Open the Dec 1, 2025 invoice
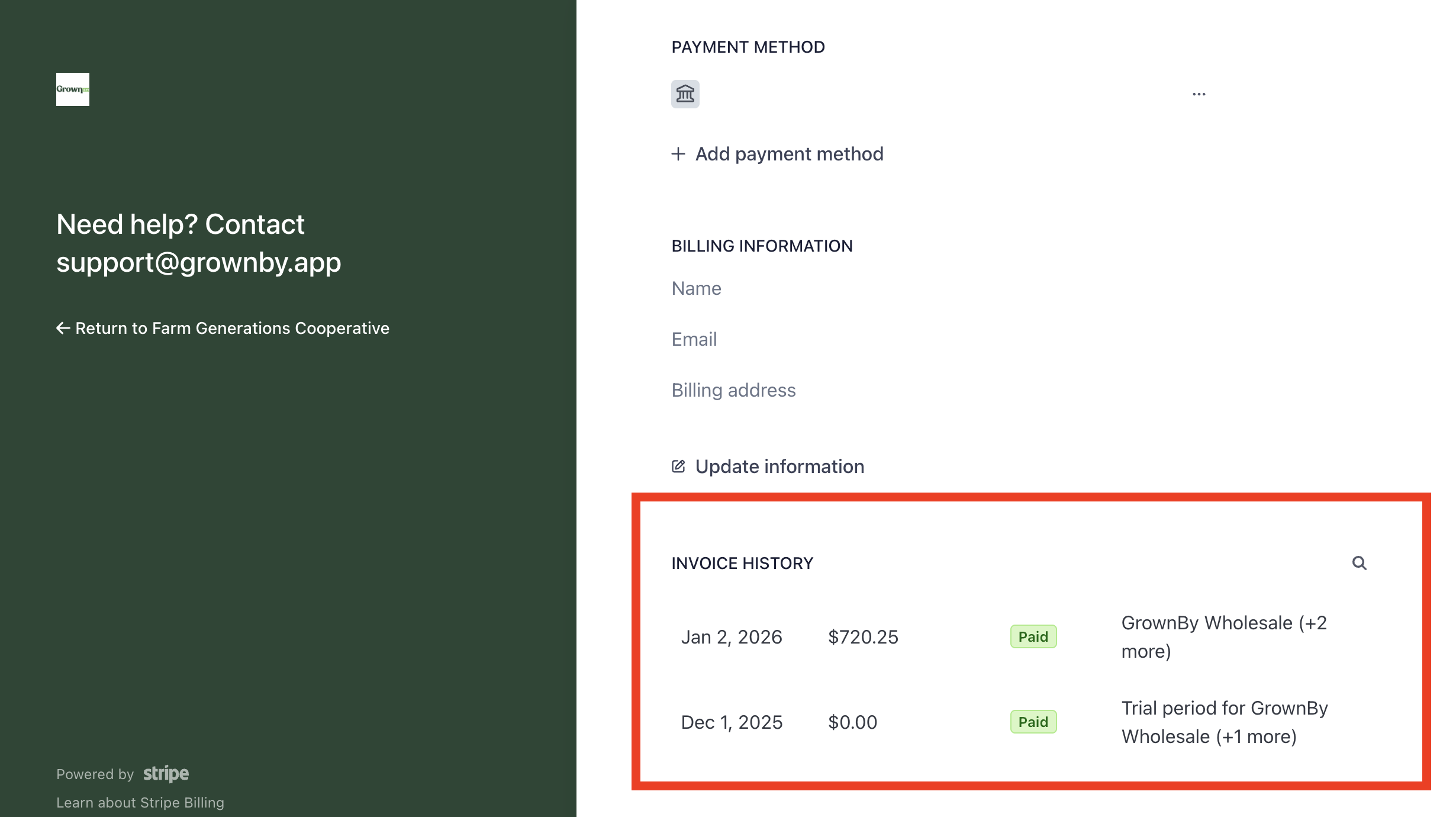 732,722
